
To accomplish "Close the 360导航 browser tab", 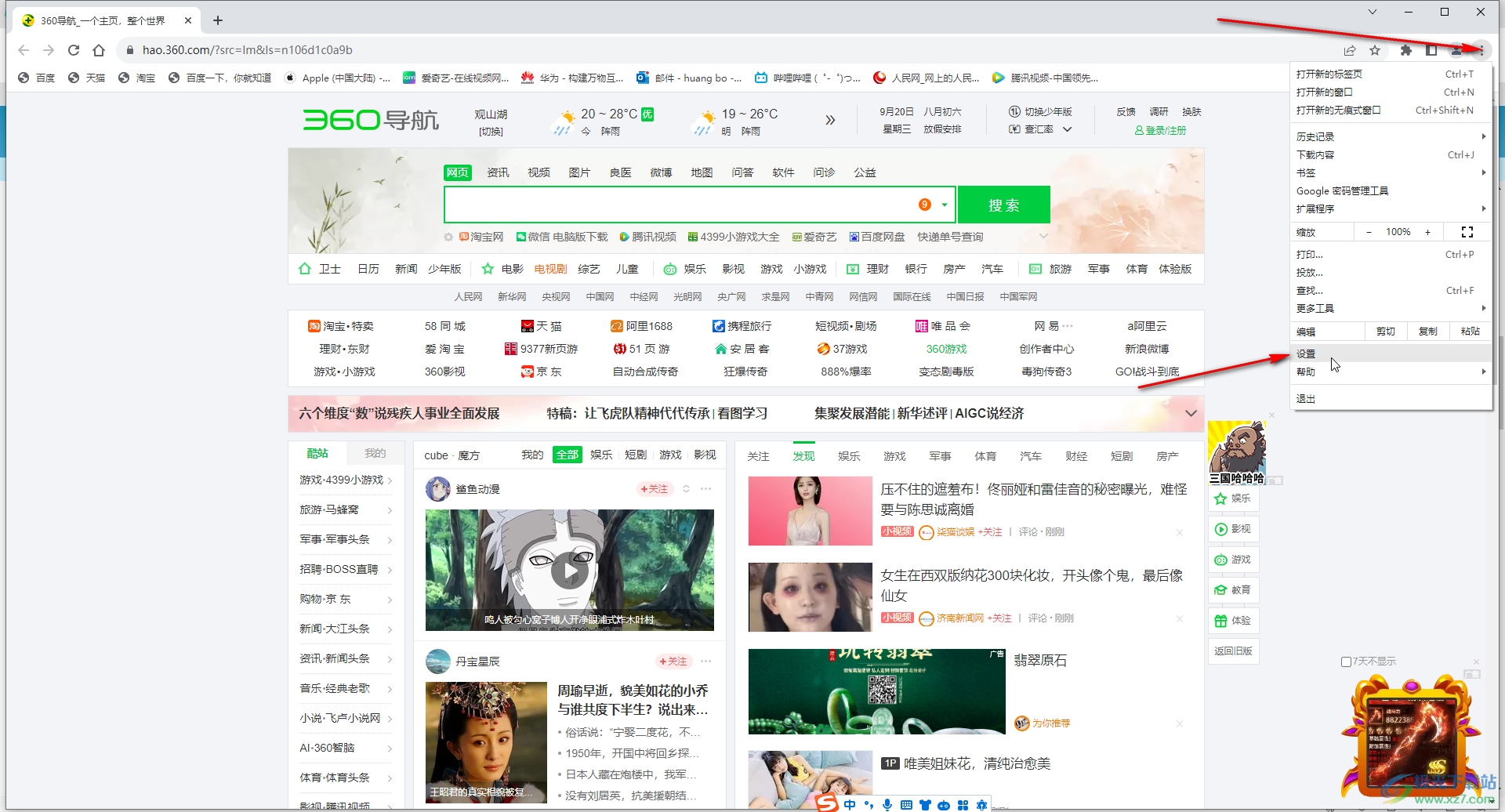I will tap(188, 20).
